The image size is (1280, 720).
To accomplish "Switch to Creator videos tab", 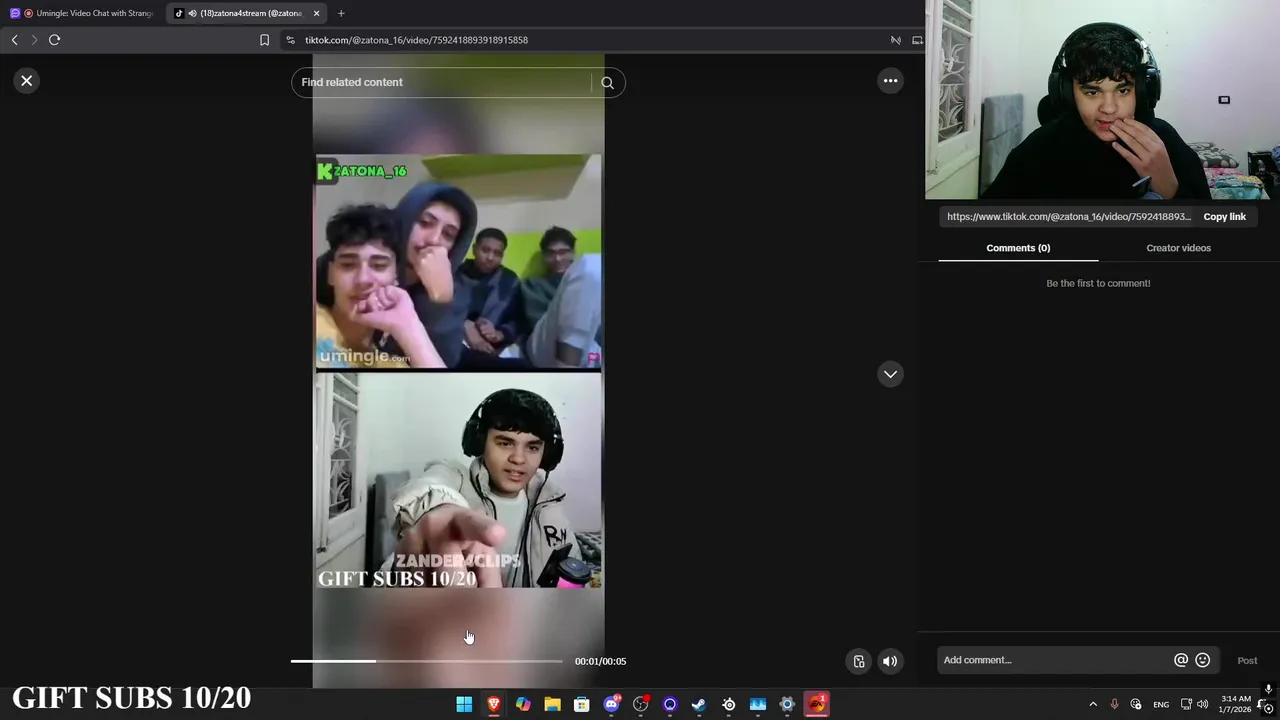I will [1178, 248].
